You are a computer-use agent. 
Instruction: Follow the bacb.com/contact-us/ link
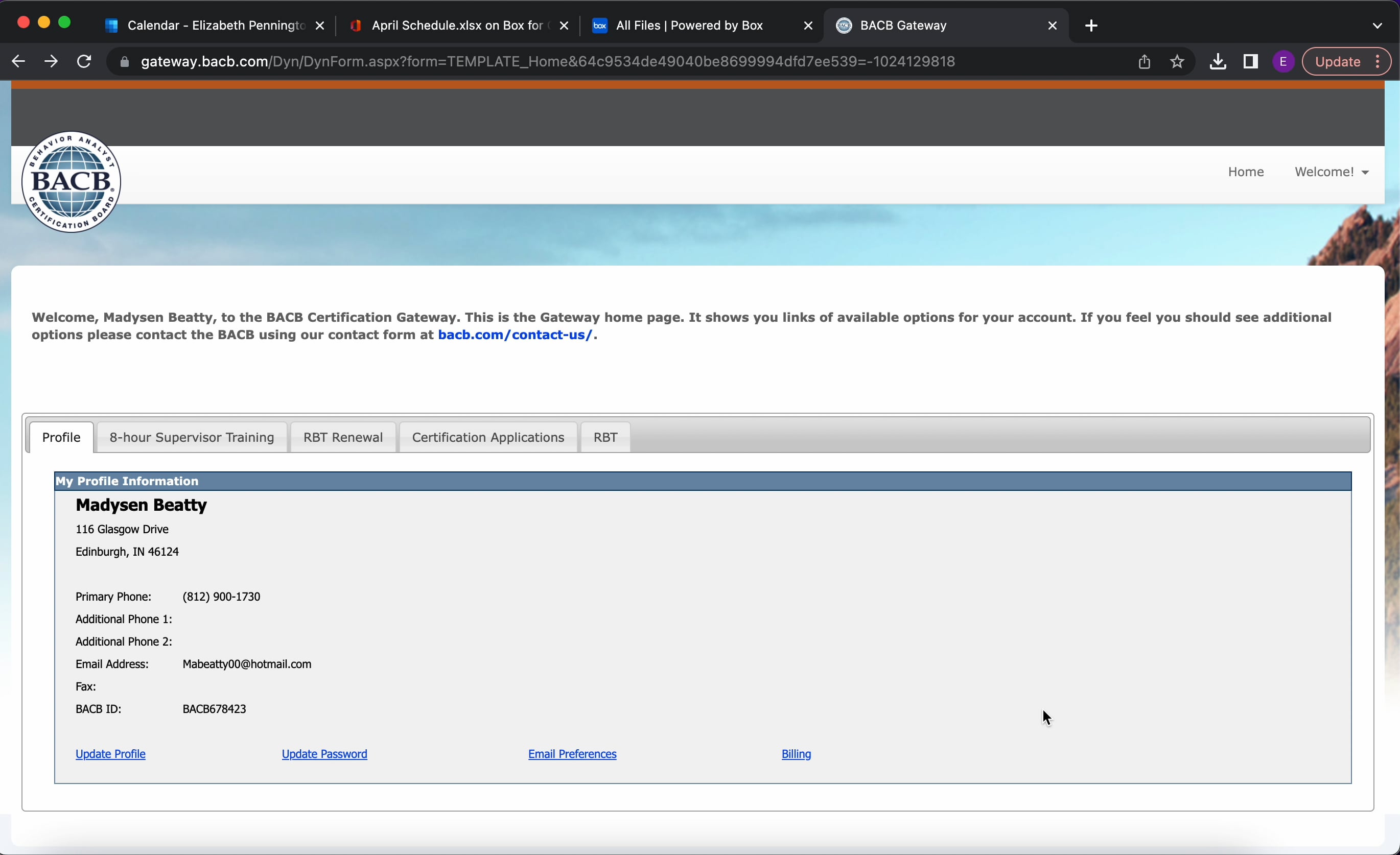pyautogui.click(x=515, y=335)
